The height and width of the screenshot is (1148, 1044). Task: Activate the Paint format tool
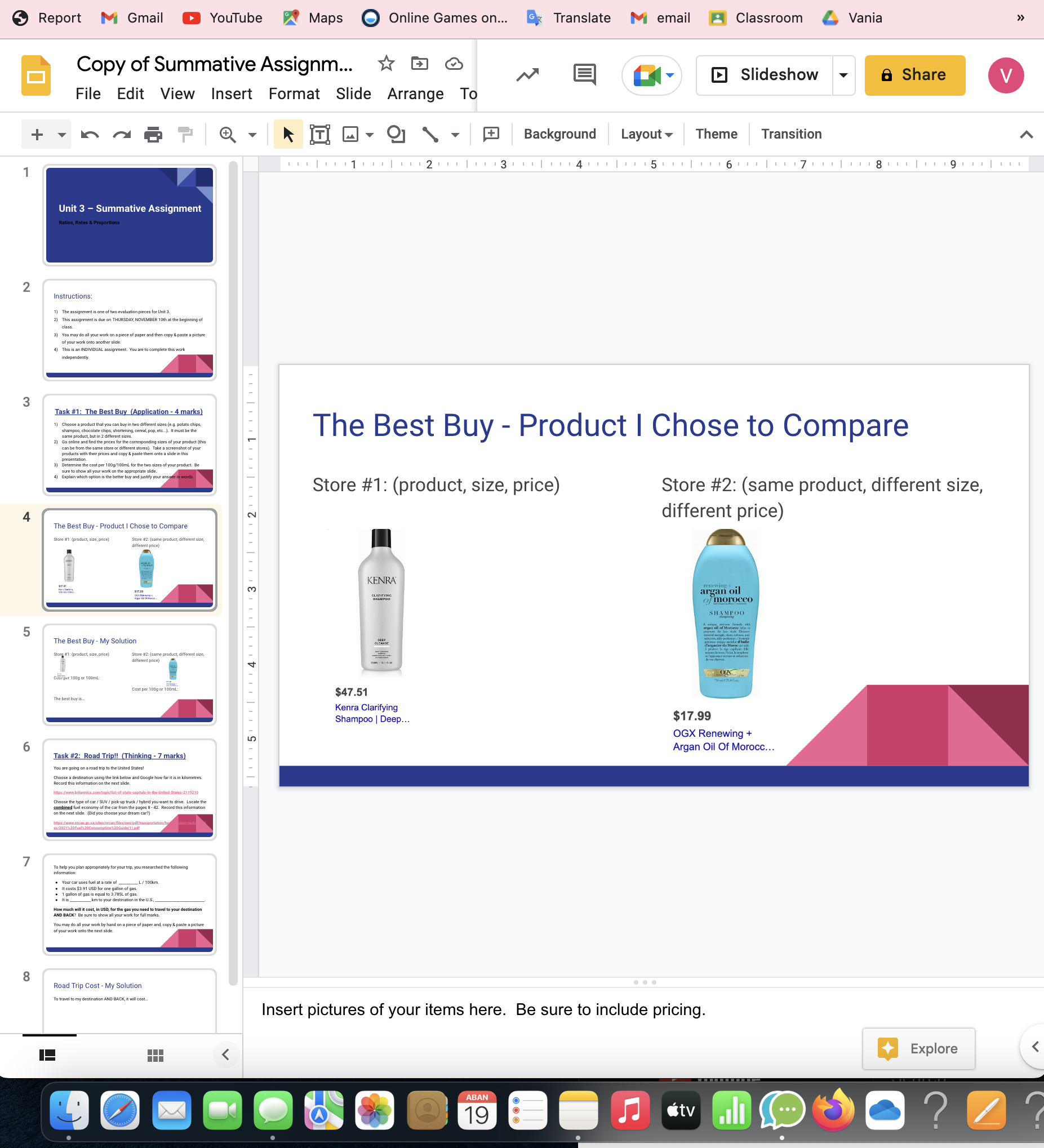[185, 135]
